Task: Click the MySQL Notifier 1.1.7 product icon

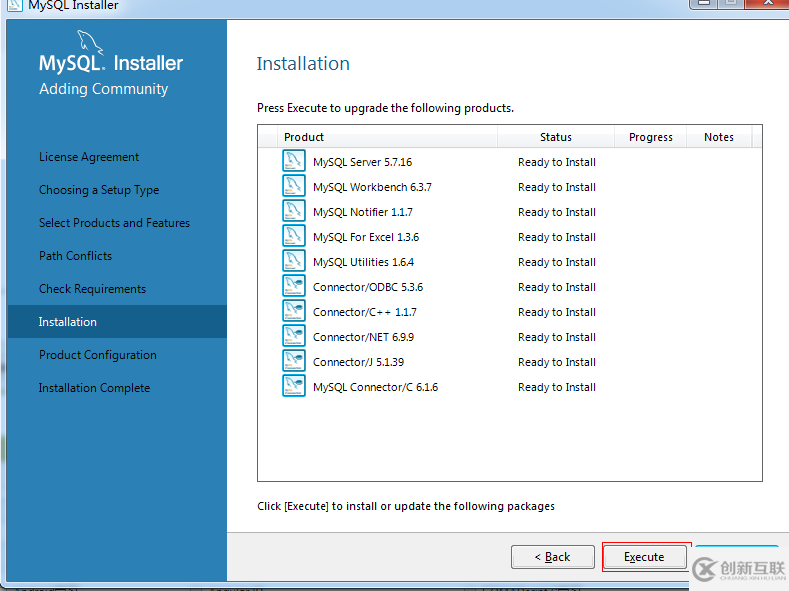Action: (294, 211)
